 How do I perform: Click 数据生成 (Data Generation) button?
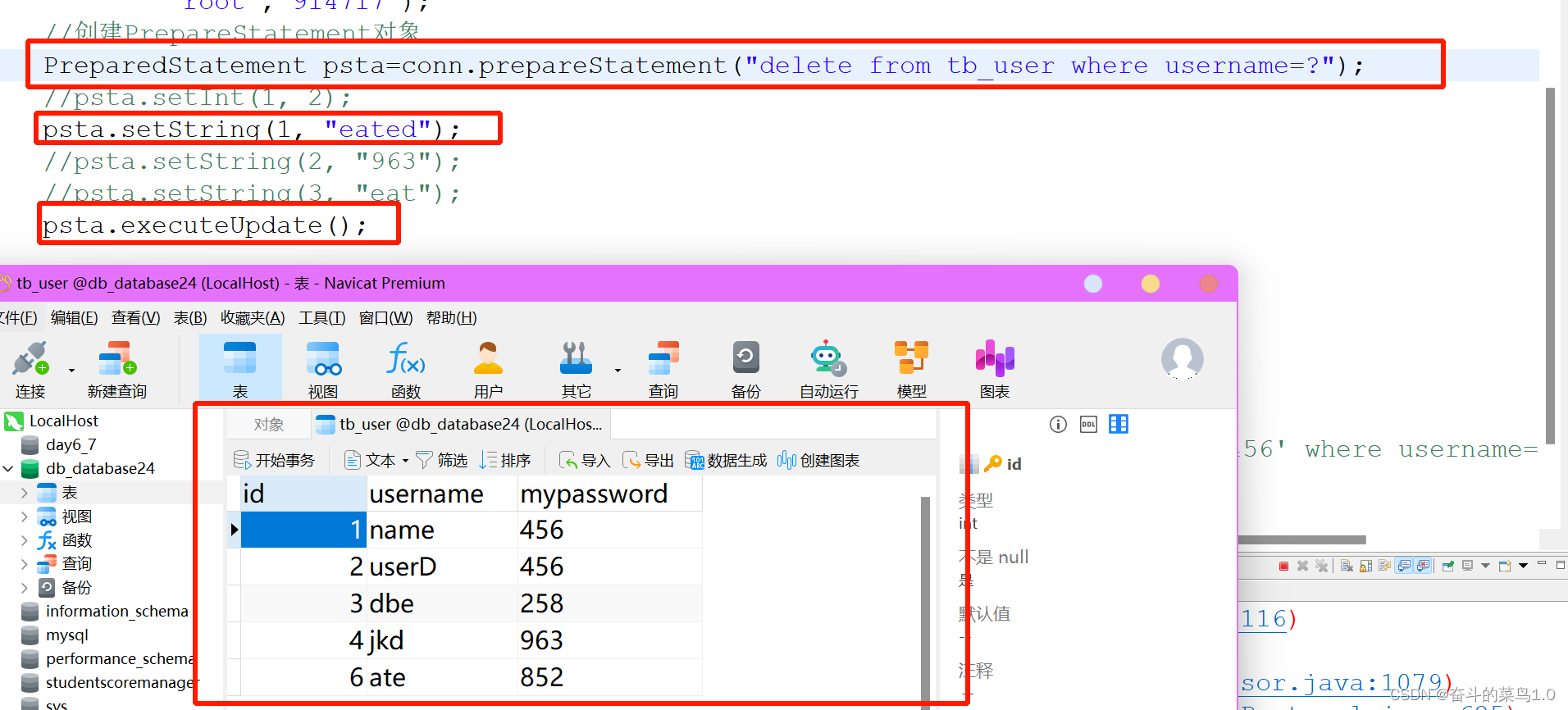coord(726,461)
